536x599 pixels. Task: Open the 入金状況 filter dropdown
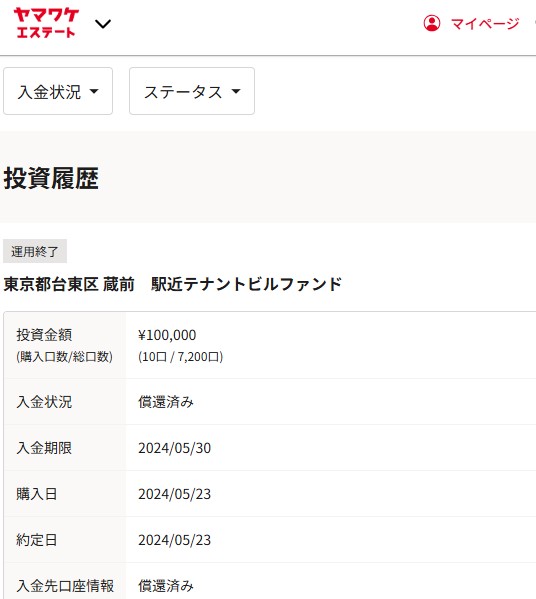58,91
